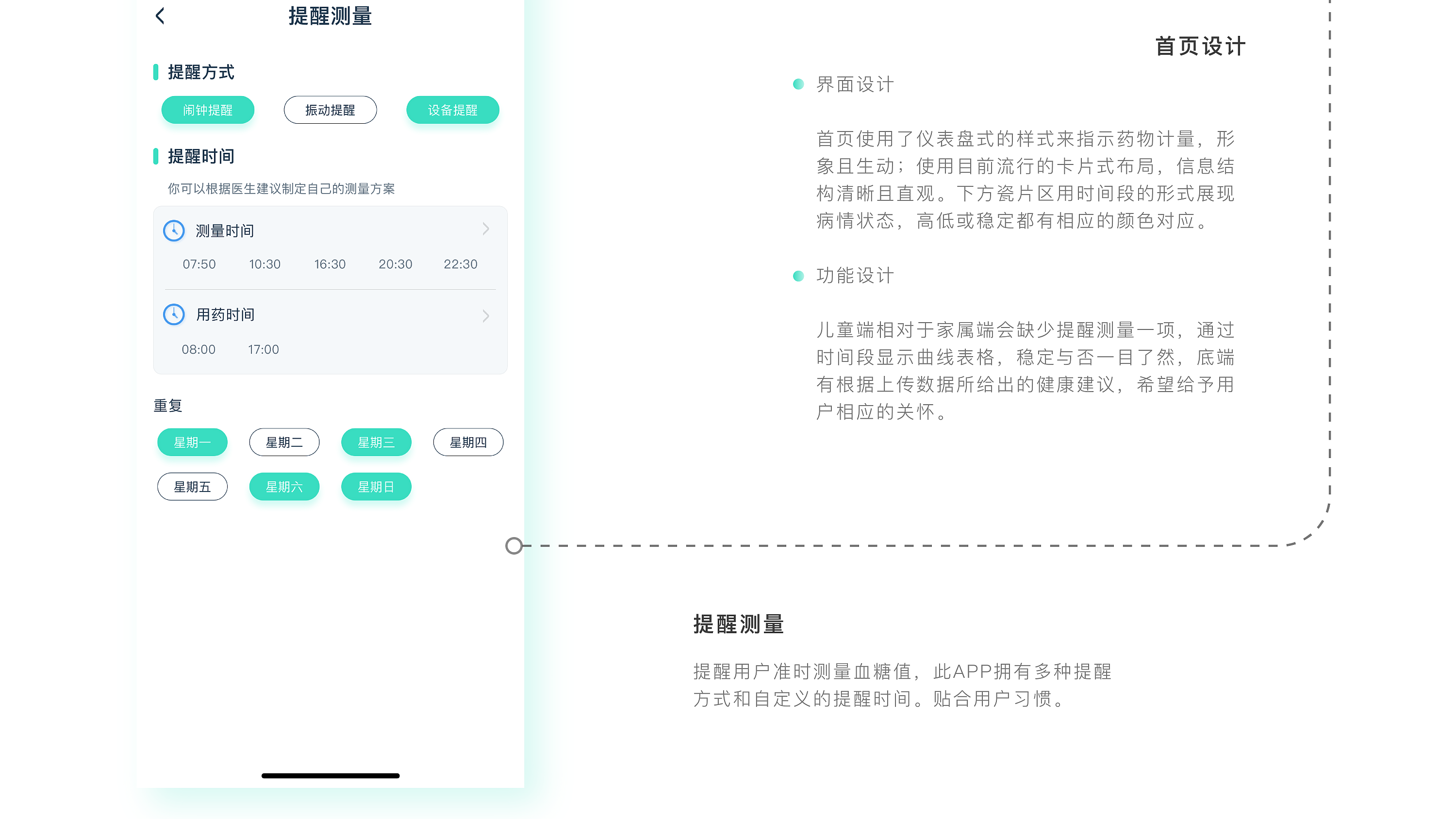Click the 提醒测量 description heading on right
Screen dimensions: 1456x819
click(x=739, y=624)
